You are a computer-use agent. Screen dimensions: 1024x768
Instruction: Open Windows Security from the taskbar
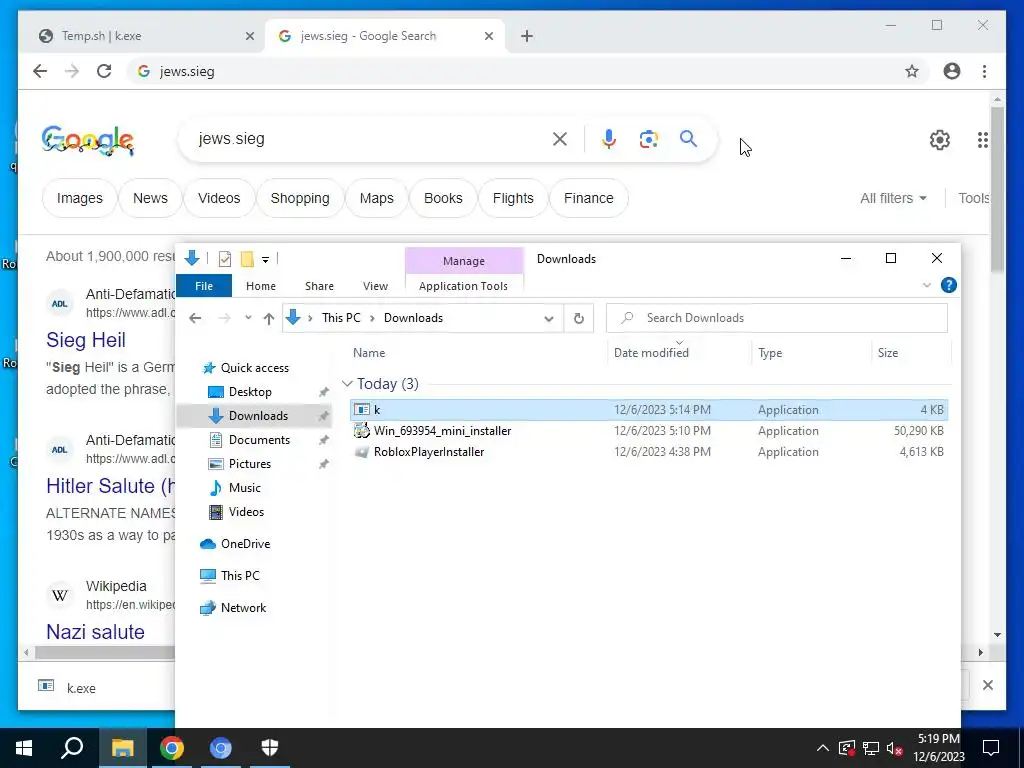pos(270,748)
